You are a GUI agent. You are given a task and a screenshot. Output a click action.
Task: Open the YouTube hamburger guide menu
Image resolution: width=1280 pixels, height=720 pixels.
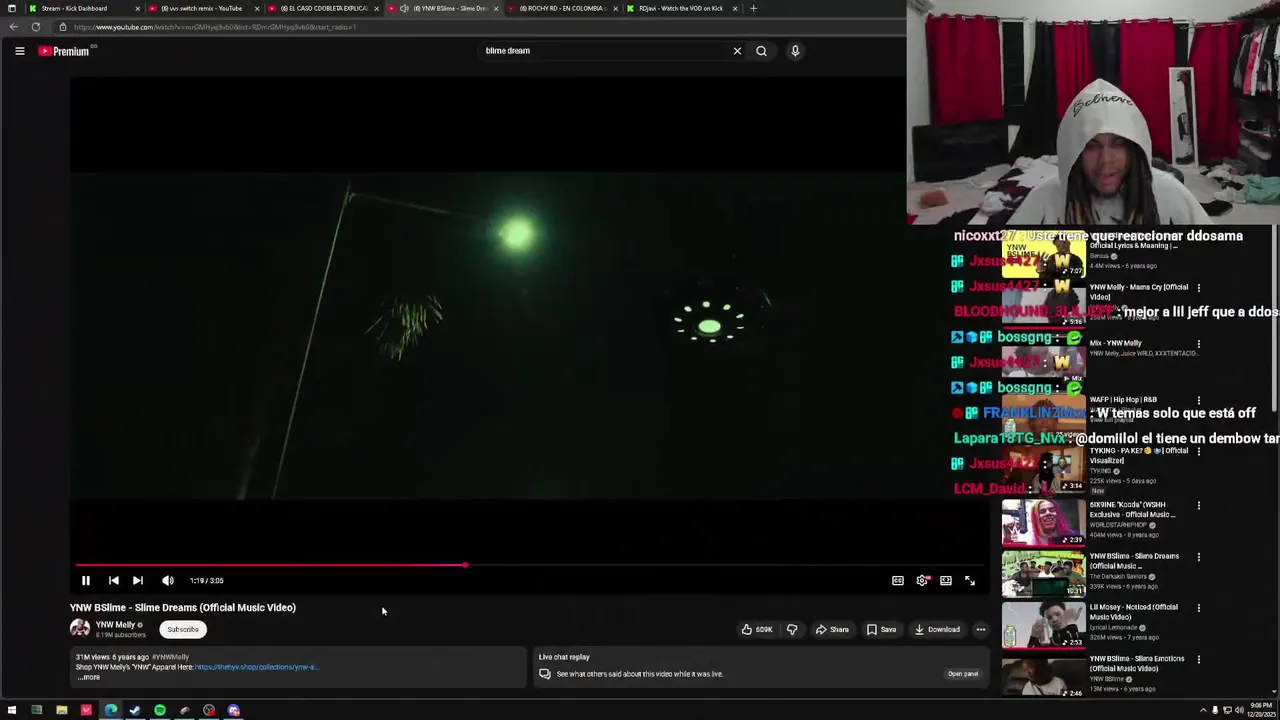pos(19,51)
